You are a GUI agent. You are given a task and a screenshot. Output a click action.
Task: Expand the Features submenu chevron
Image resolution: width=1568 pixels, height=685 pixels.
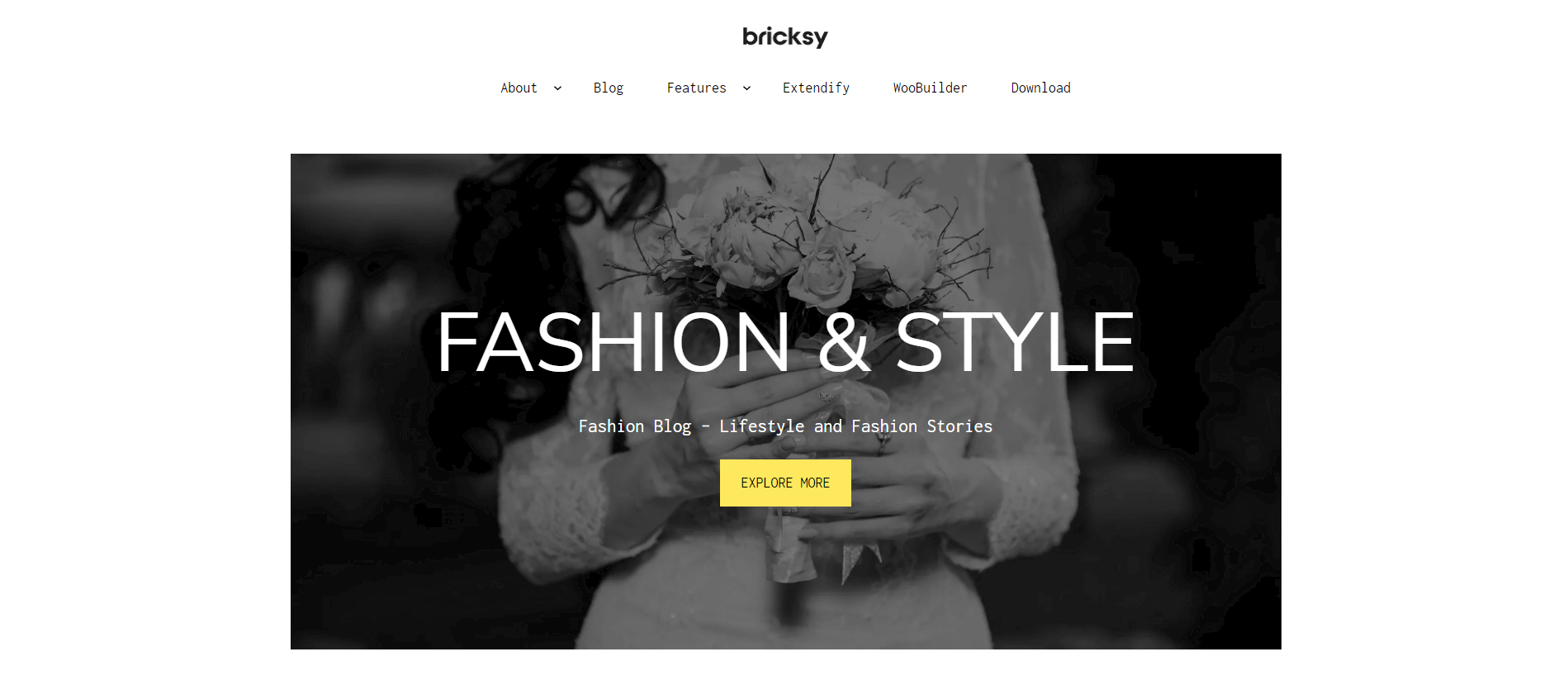[x=746, y=88]
